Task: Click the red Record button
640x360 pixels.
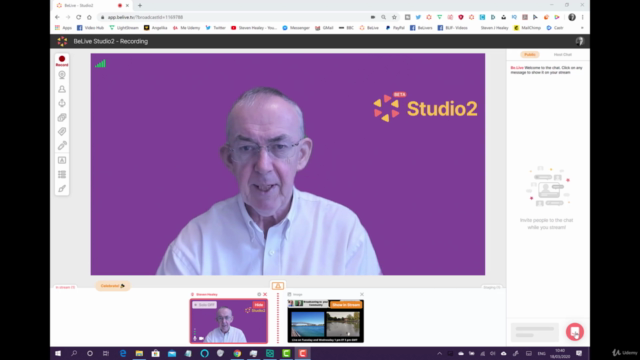Action: click(x=62, y=60)
